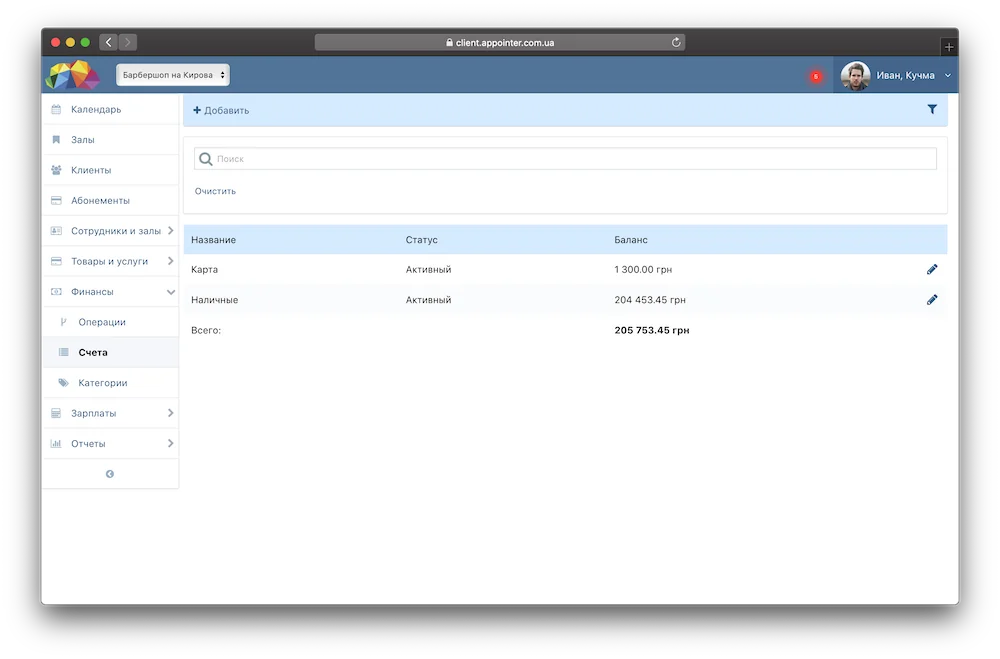This screenshot has height=659, width=1000.
Task: Click the Абонементы card icon
Action: coord(56,200)
